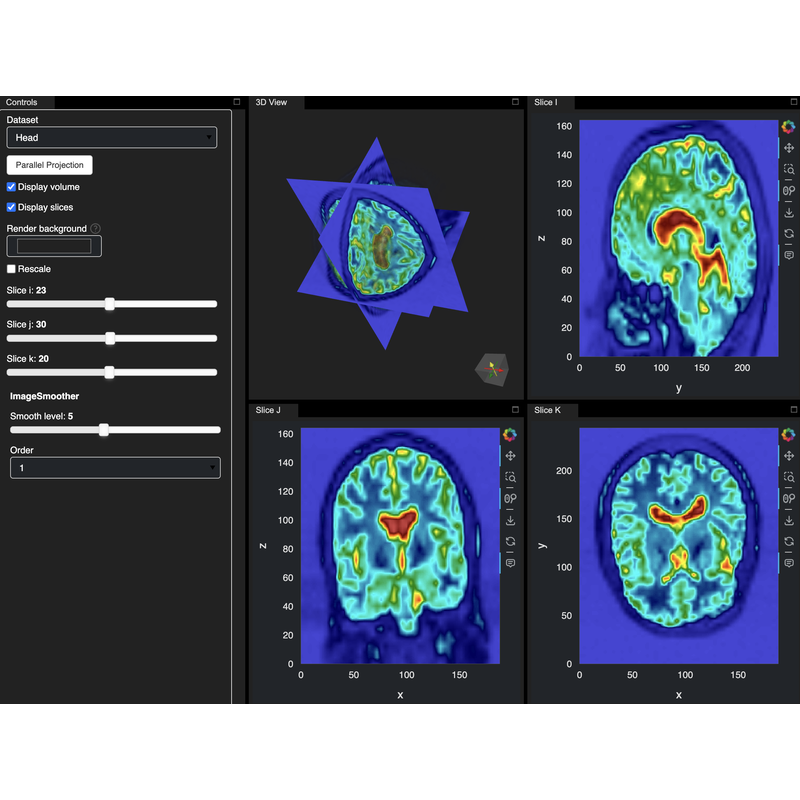The width and height of the screenshot is (800, 800).
Task: Click the Slice K panel header
Action: click(549, 409)
